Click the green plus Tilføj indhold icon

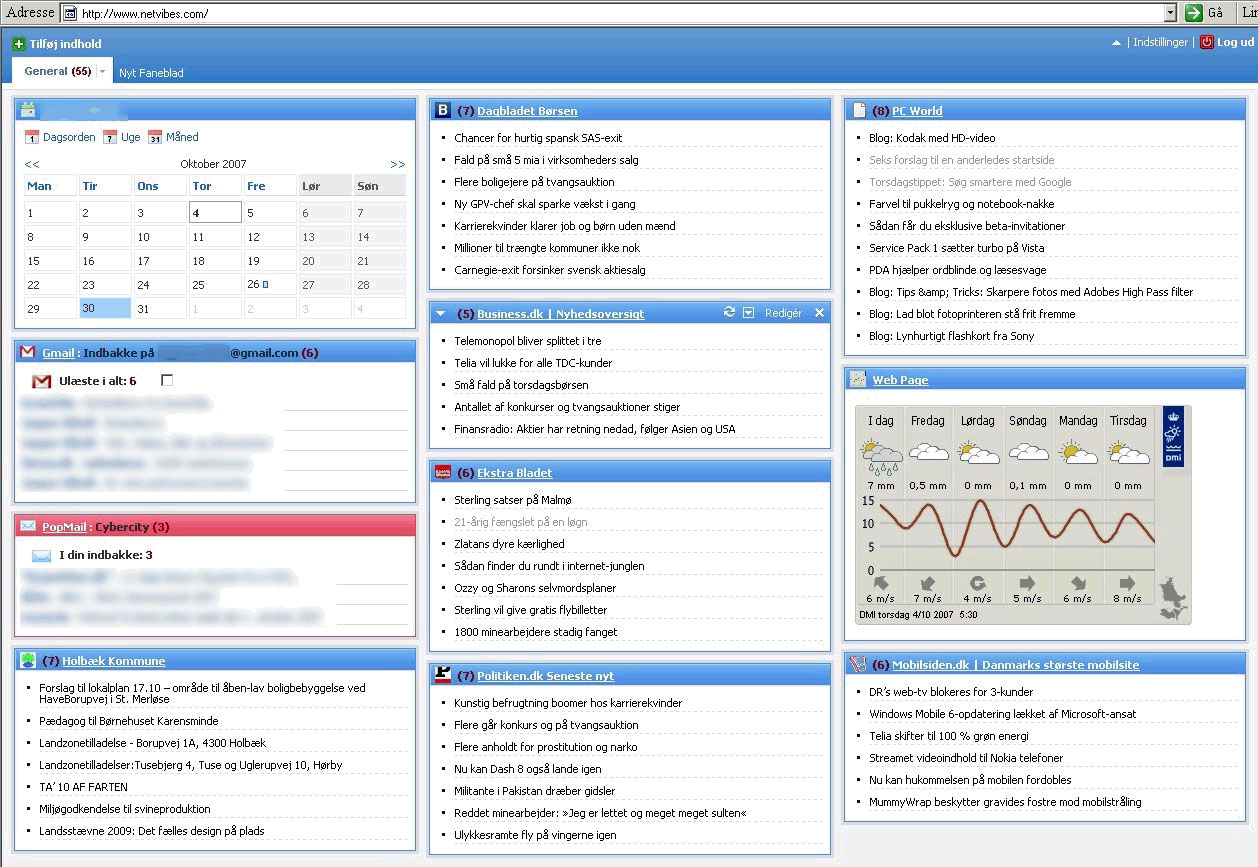point(19,44)
